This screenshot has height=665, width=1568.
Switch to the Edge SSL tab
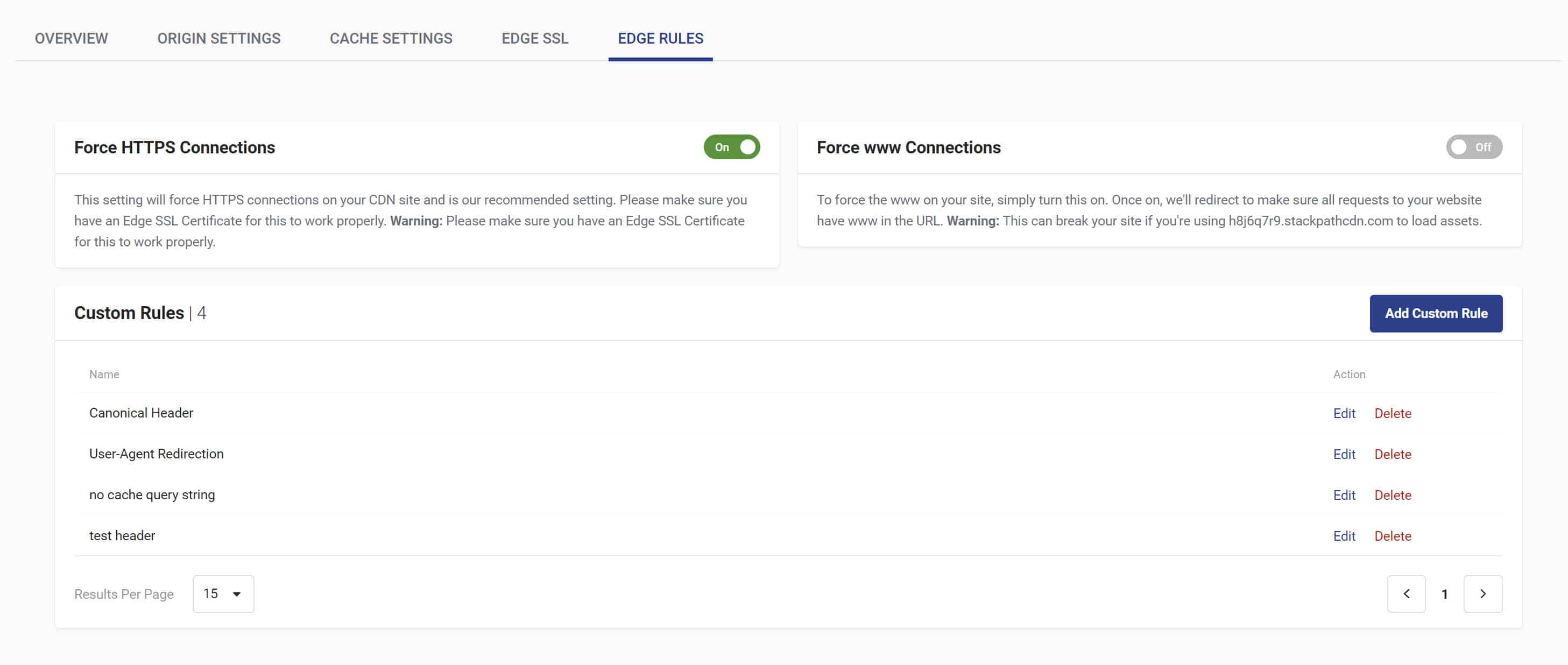point(534,38)
